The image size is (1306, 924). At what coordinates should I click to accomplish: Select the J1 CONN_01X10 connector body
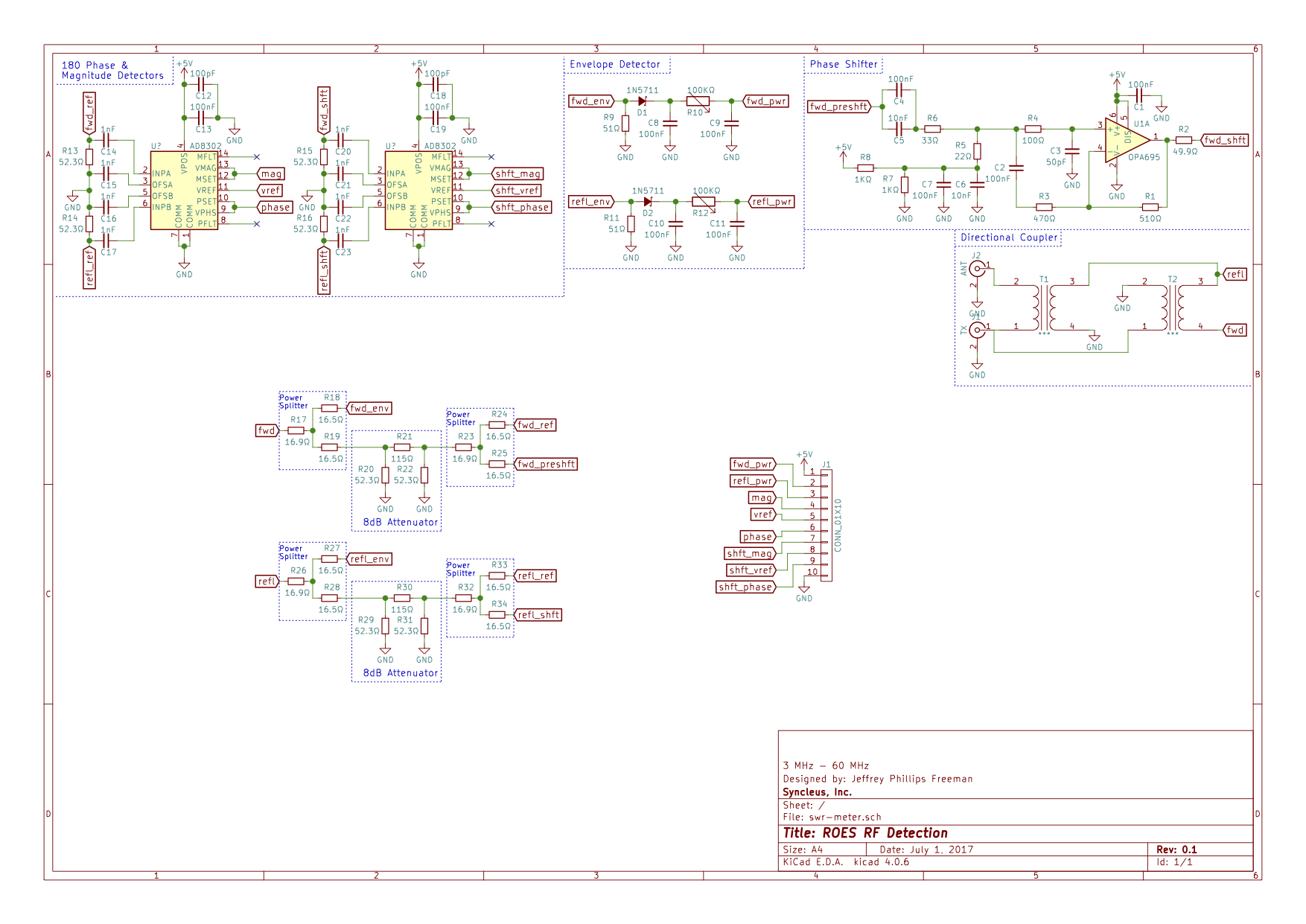[826, 525]
